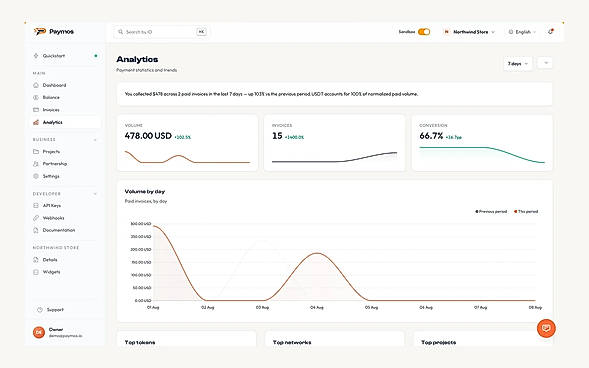Viewport: 589px width, 368px height.
Task: Click the Owner avatar circle
Action: (x=39, y=332)
